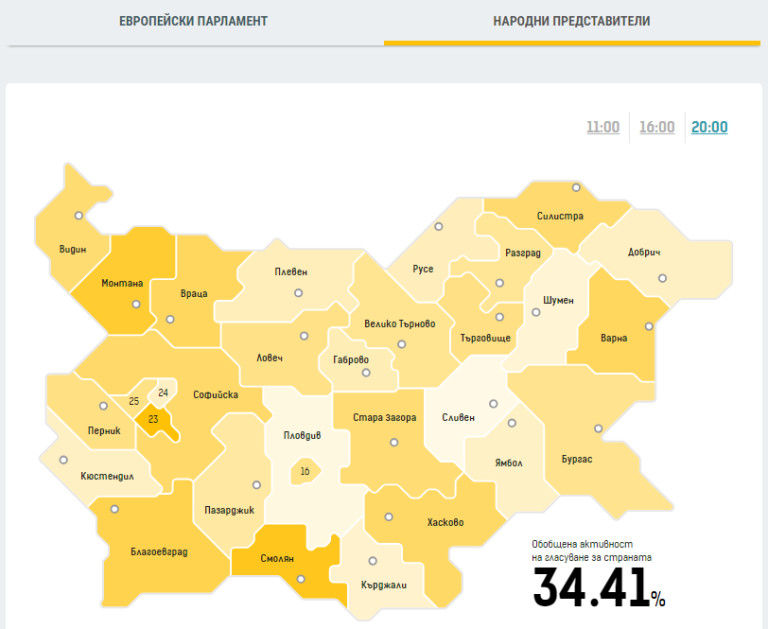Image resolution: width=768 pixels, height=629 pixels.
Task: Click the Видин city marker dot
Action: coord(78,215)
